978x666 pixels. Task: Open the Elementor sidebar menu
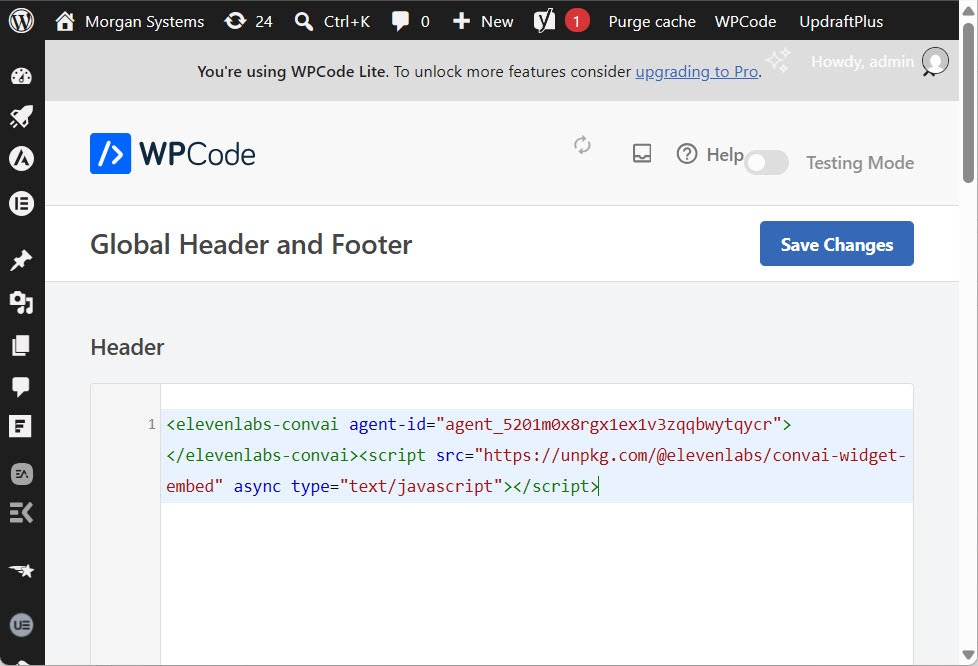coord(21,203)
